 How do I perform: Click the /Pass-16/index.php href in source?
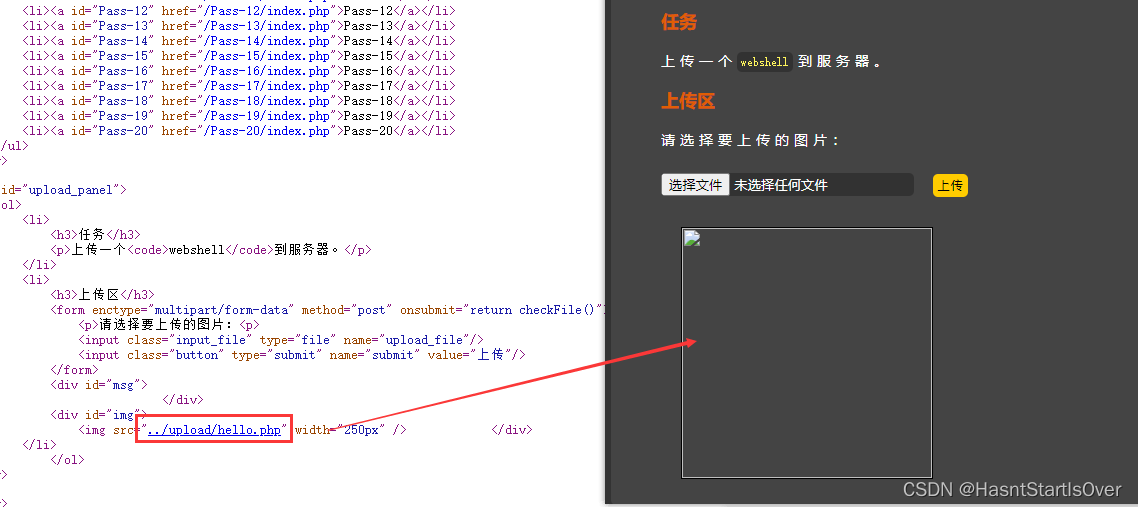tap(266, 71)
